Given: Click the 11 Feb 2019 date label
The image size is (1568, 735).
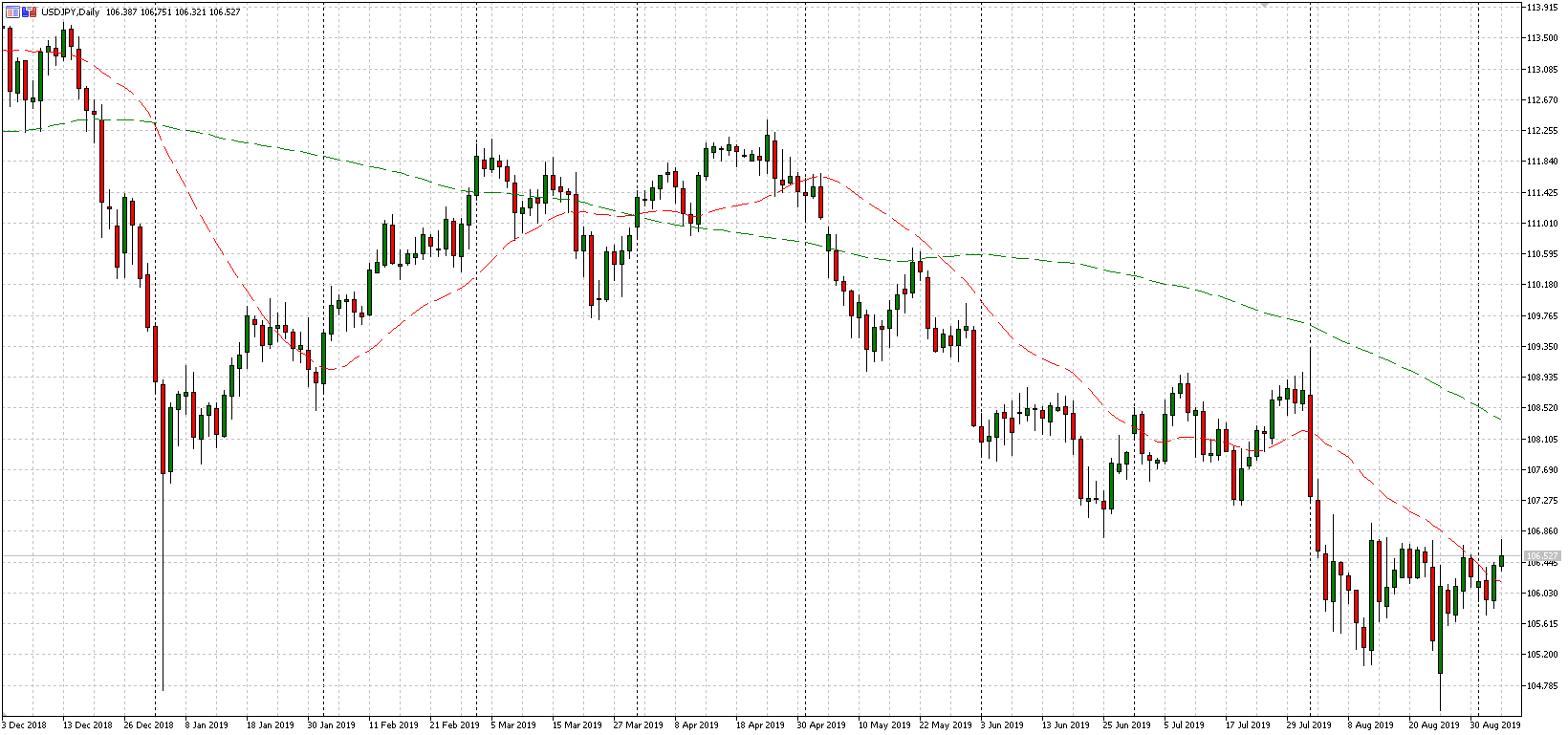Looking at the screenshot, I should [394, 725].
